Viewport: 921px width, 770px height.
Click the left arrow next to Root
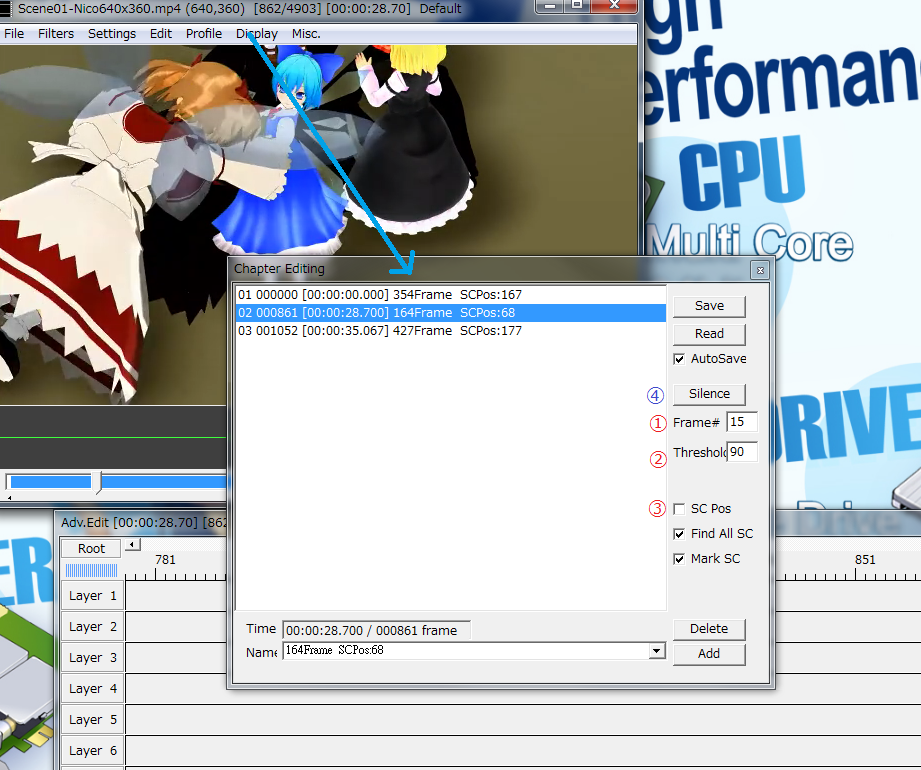[x=133, y=545]
